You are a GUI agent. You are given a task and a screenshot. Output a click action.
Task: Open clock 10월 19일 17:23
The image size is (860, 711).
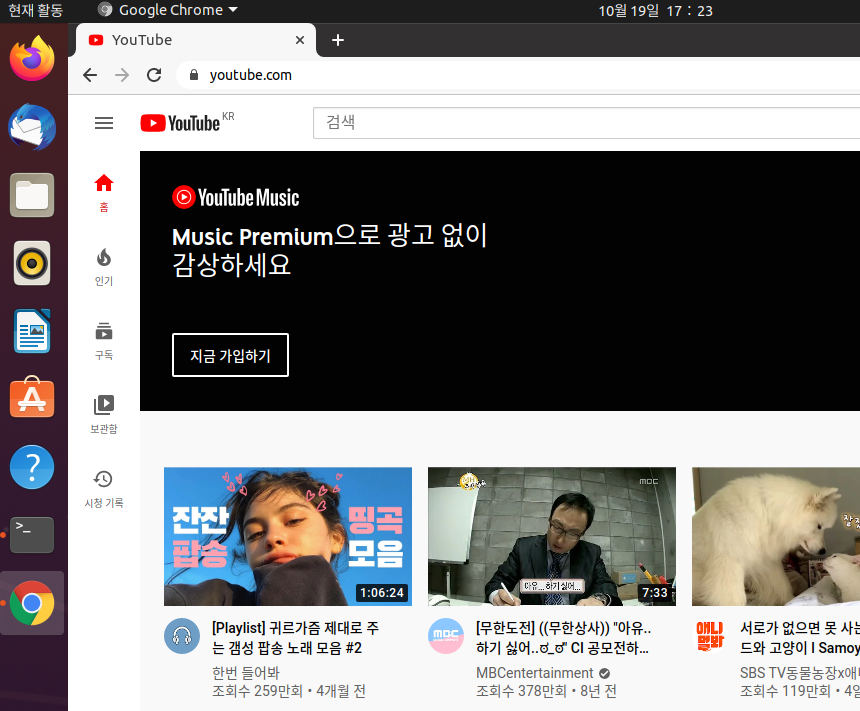click(655, 10)
